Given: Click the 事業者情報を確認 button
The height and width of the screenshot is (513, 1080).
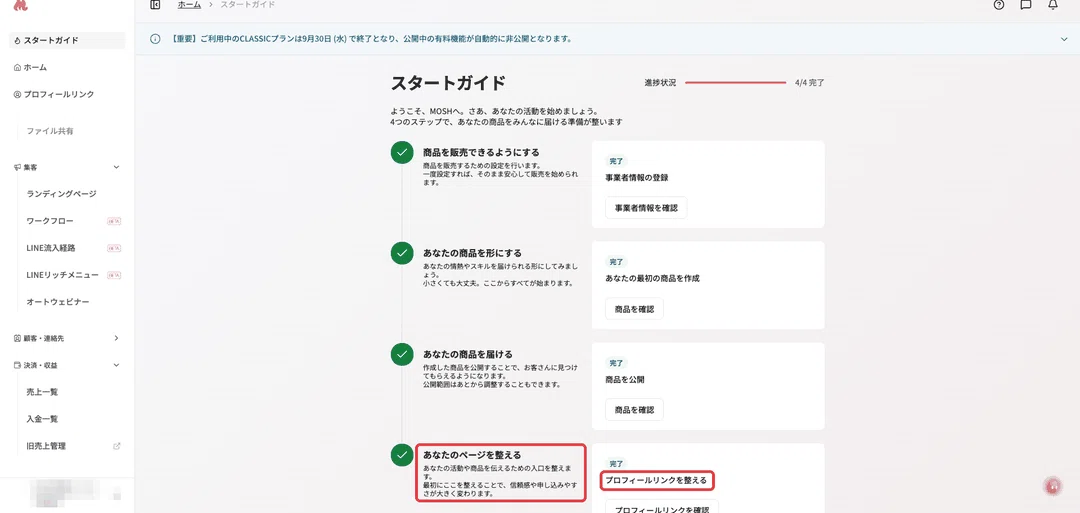Looking at the screenshot, I should click(646, 208).
